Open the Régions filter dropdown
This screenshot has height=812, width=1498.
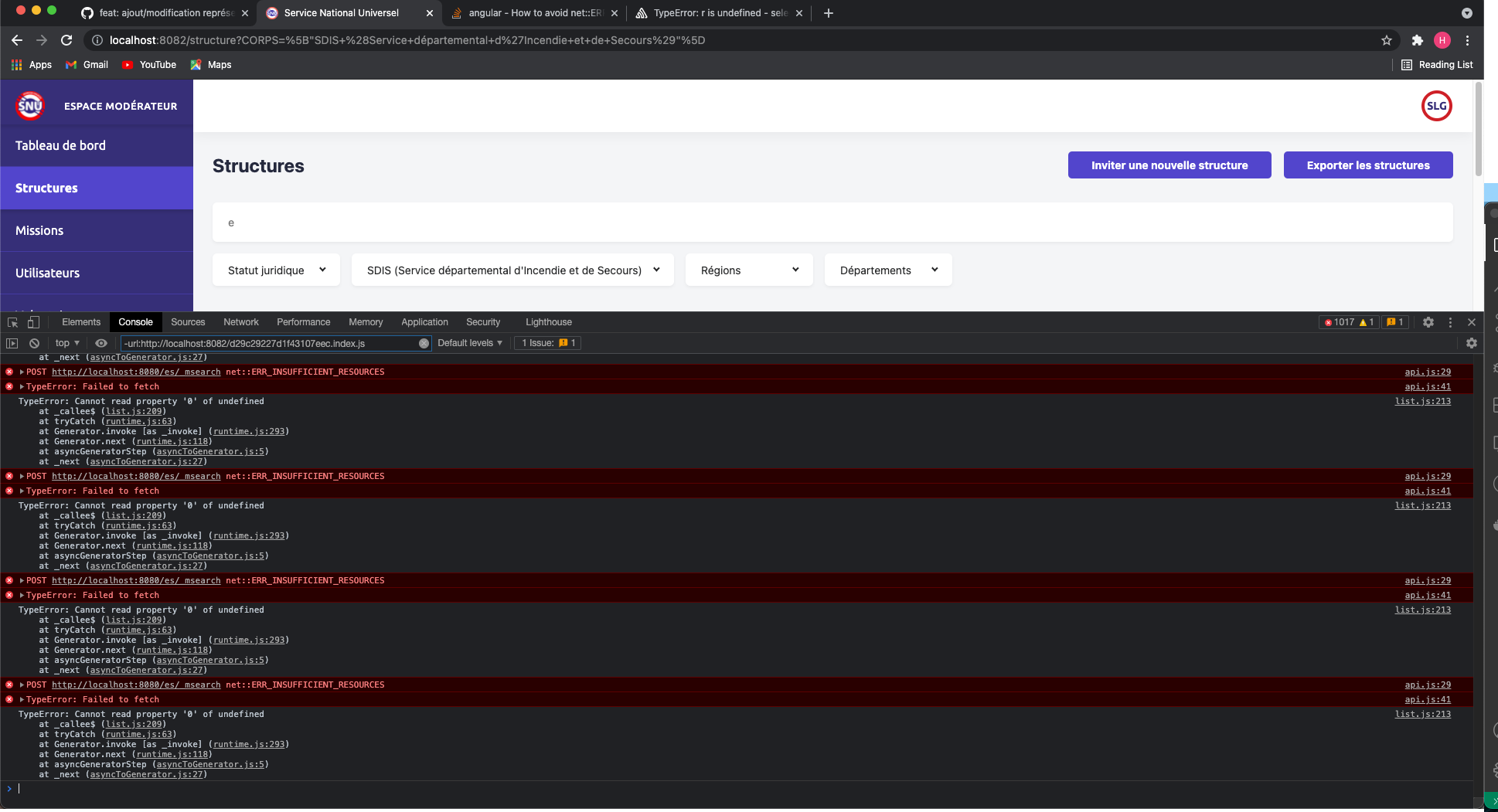(x=748, y=270)
